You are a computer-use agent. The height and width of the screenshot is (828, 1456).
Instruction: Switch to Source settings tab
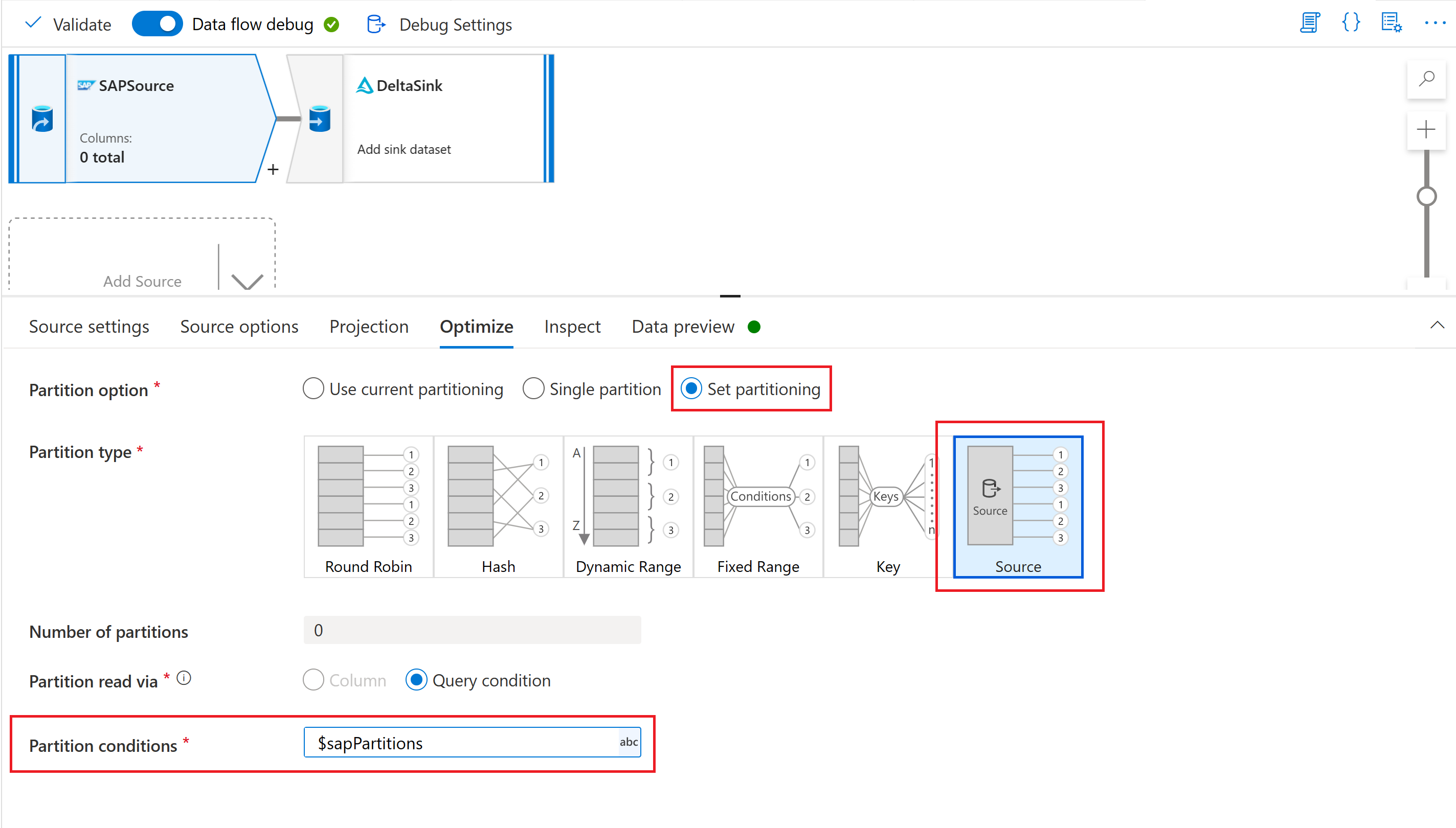89,326
